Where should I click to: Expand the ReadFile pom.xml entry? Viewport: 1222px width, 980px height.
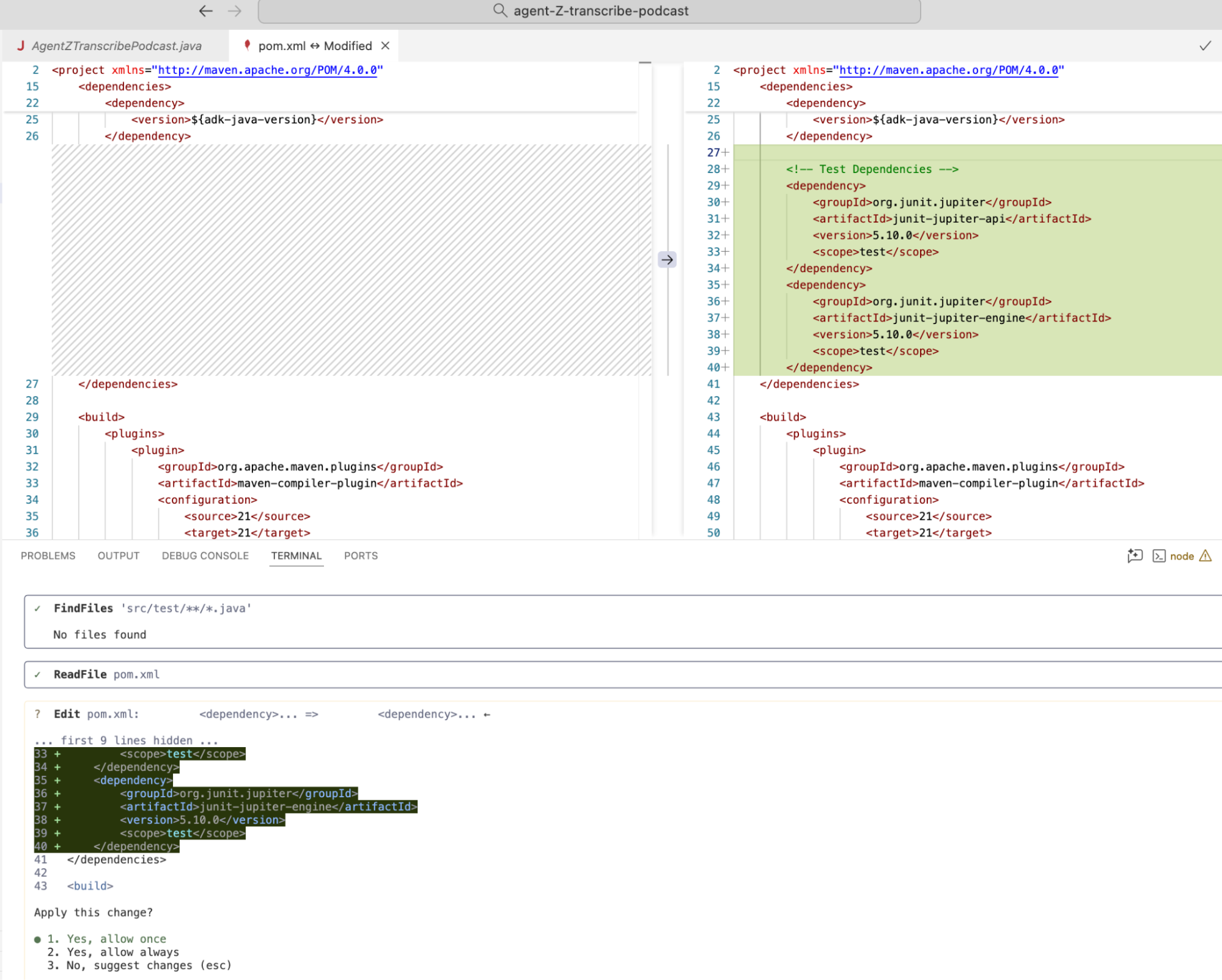point(106,674)
